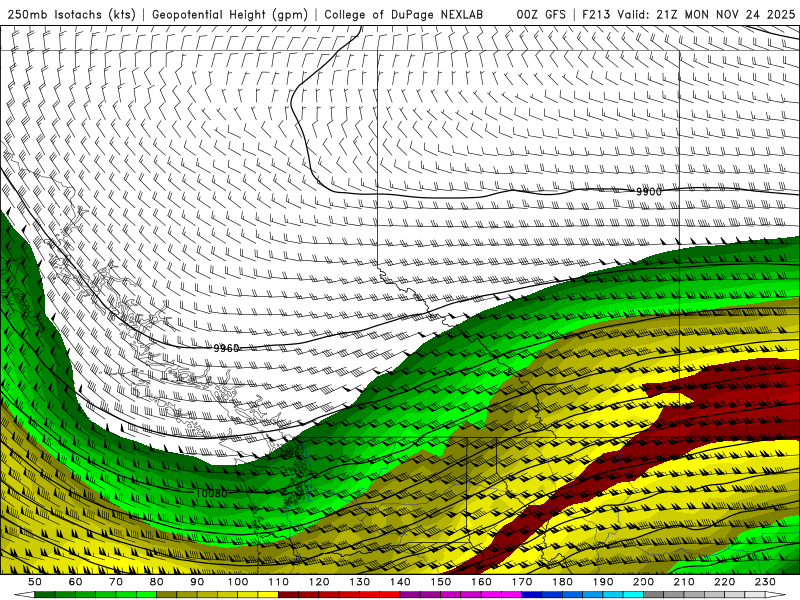Click the 220 value on the color scale

tap(724, 582)
